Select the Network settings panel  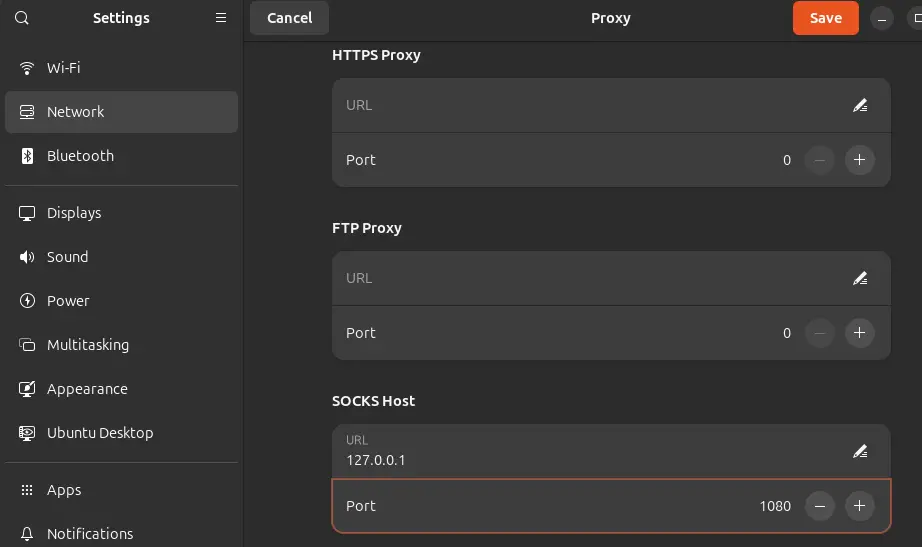[x=121, y=112]
